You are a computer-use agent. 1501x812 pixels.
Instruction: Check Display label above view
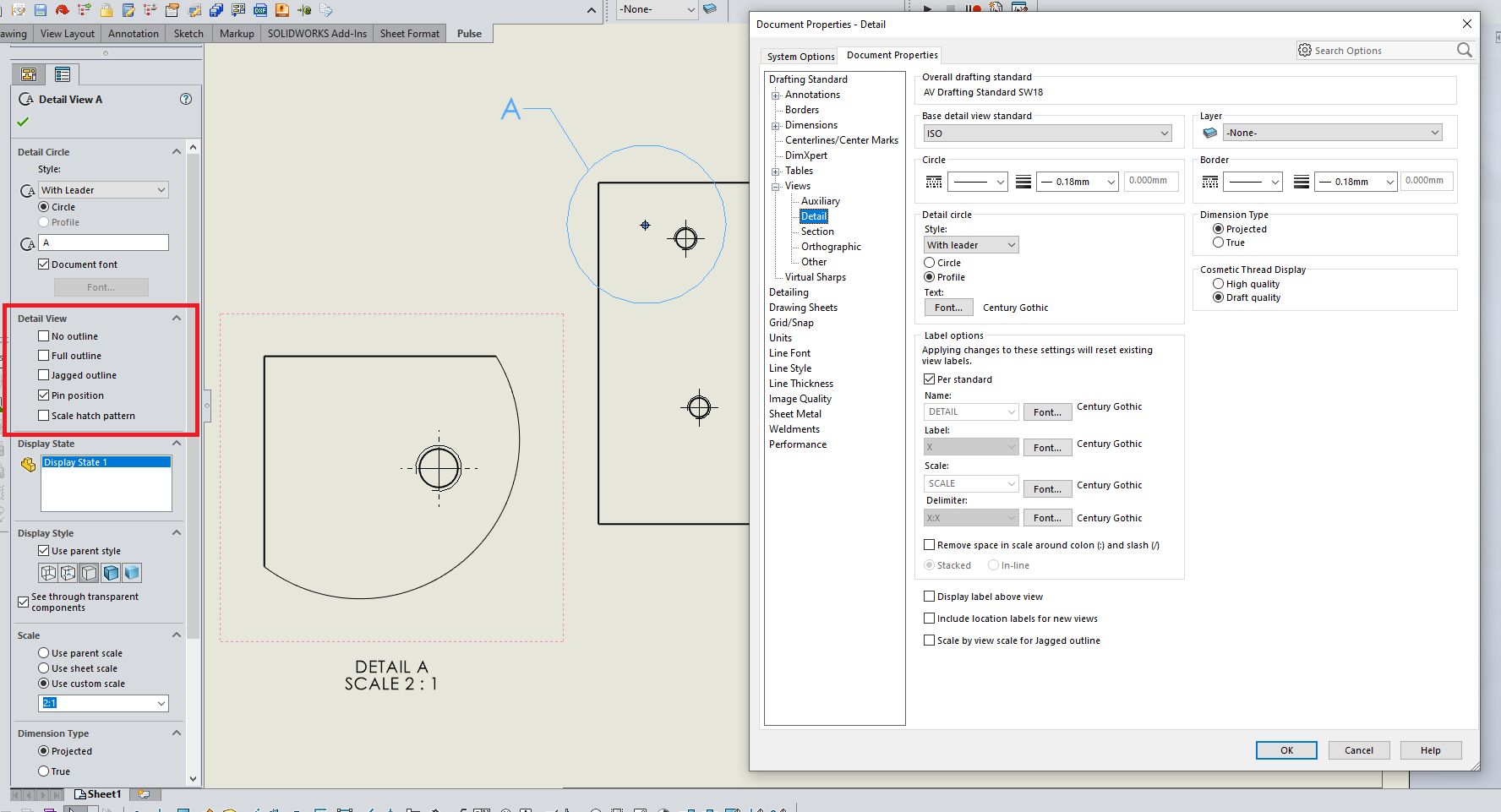930,597
